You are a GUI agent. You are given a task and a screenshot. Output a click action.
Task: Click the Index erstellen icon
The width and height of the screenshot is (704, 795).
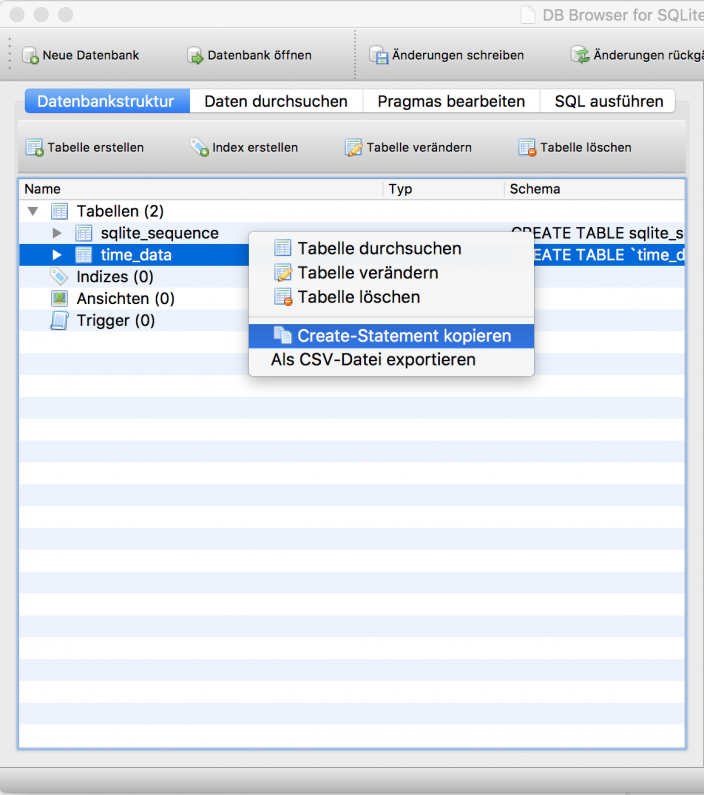pos(199,148)
